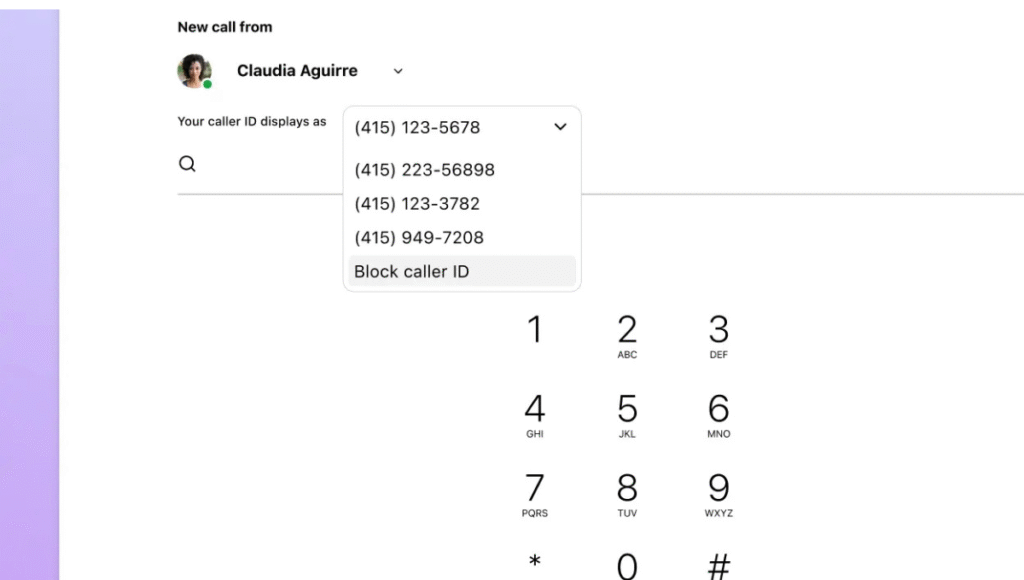This screenshot has height=580, width=1024.
Task: Click the current caller ID (415) 123-5678
Action: (417, 127)
